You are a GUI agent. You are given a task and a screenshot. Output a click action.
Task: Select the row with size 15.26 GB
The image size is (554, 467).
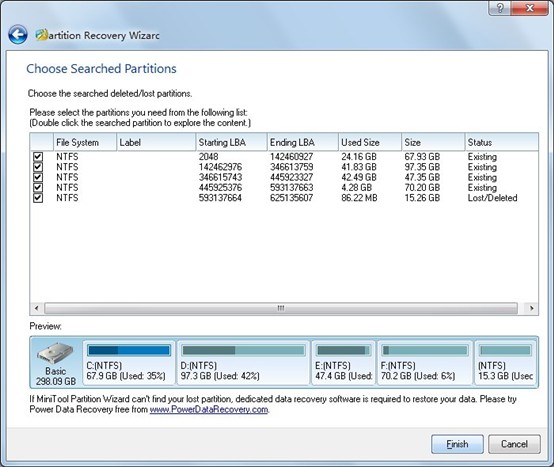point(284,197)
